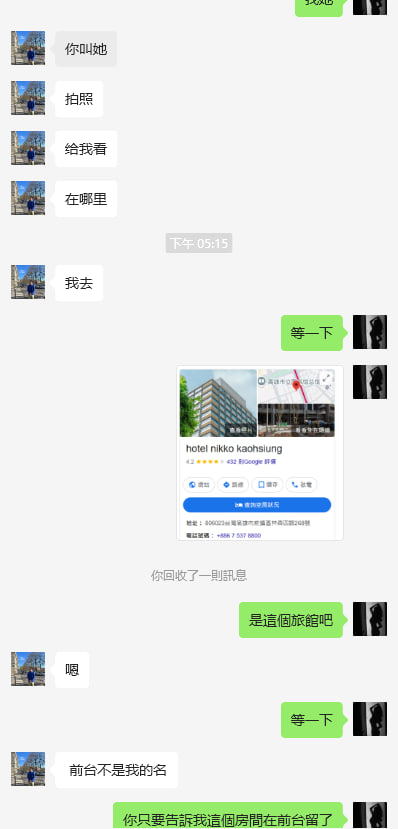Image resolution: width=398 pixels, height=829 pixels.
Task: Click the website (網站) globe button in card
Action: click(199, 485)
